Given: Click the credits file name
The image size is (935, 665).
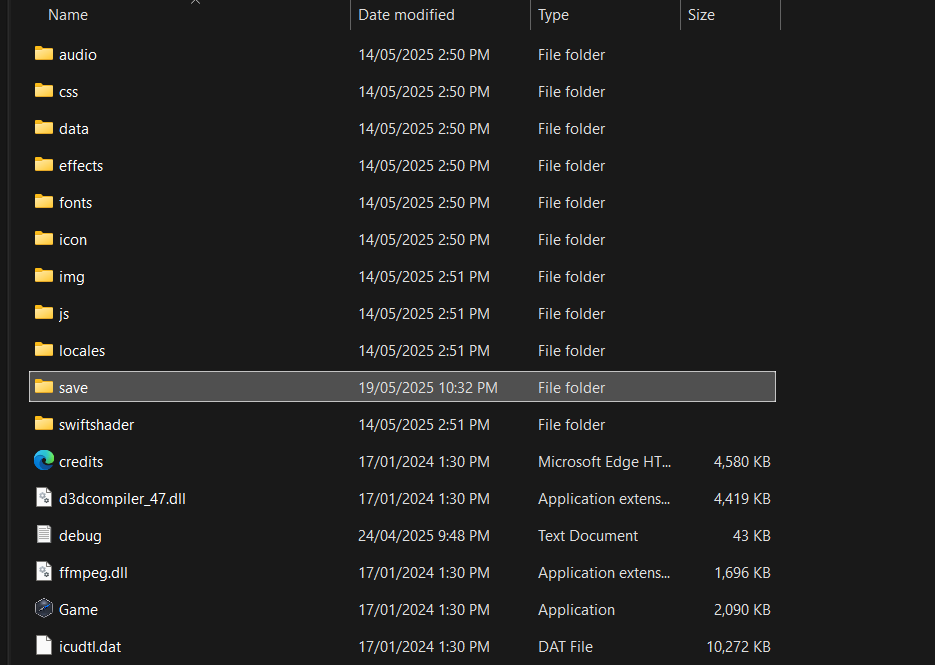Looking at the screenshot, I should click(x=81, y=462).
